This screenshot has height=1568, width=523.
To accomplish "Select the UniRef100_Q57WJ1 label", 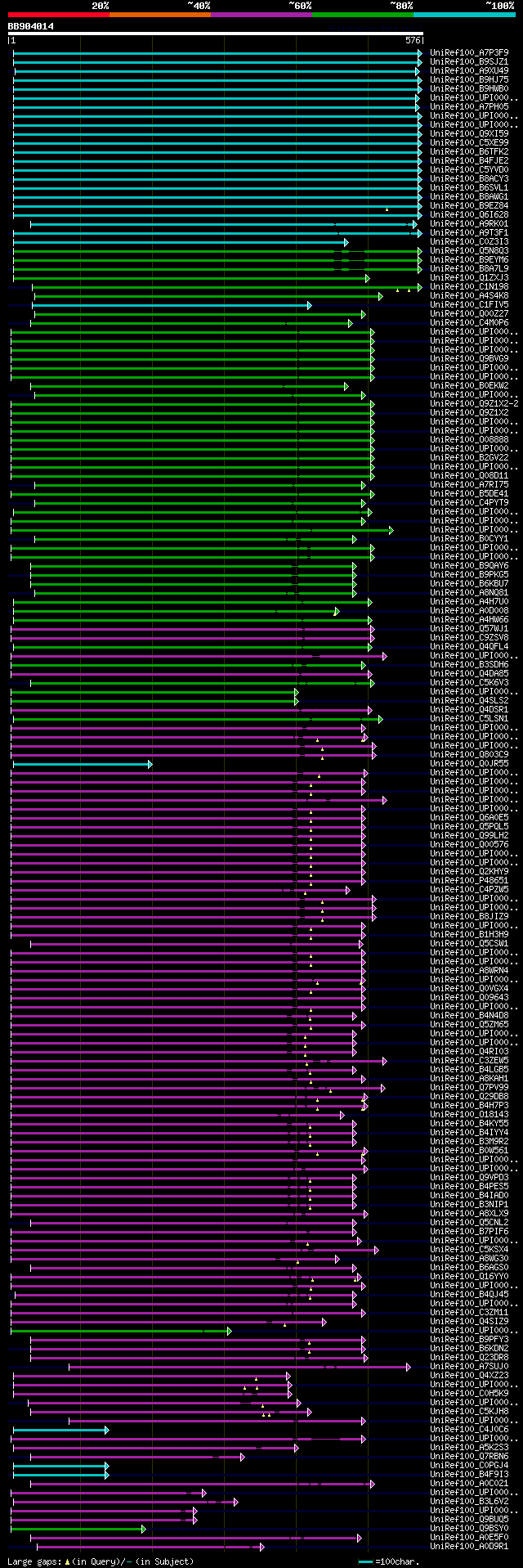I will pos(469,628).
